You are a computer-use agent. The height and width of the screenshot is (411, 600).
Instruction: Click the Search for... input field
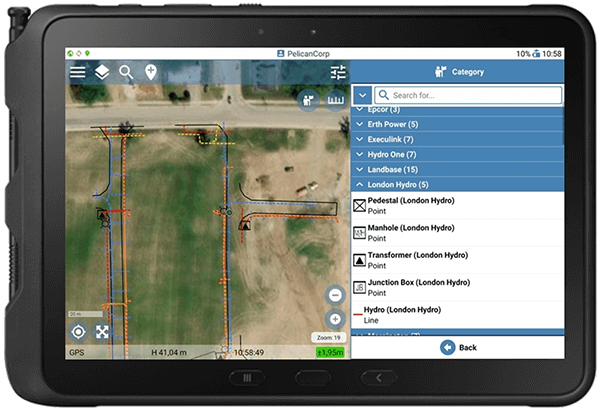click(x=468, y=95)
